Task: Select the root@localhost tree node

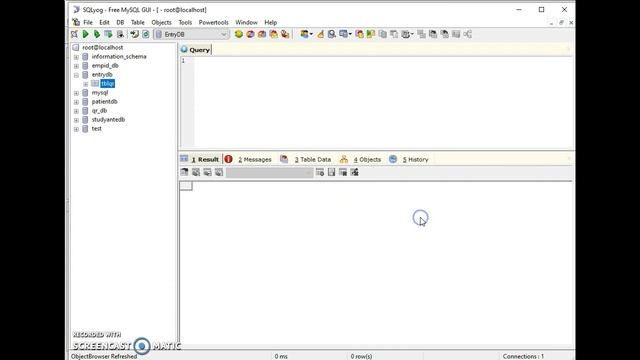Action: pos(102,47)
